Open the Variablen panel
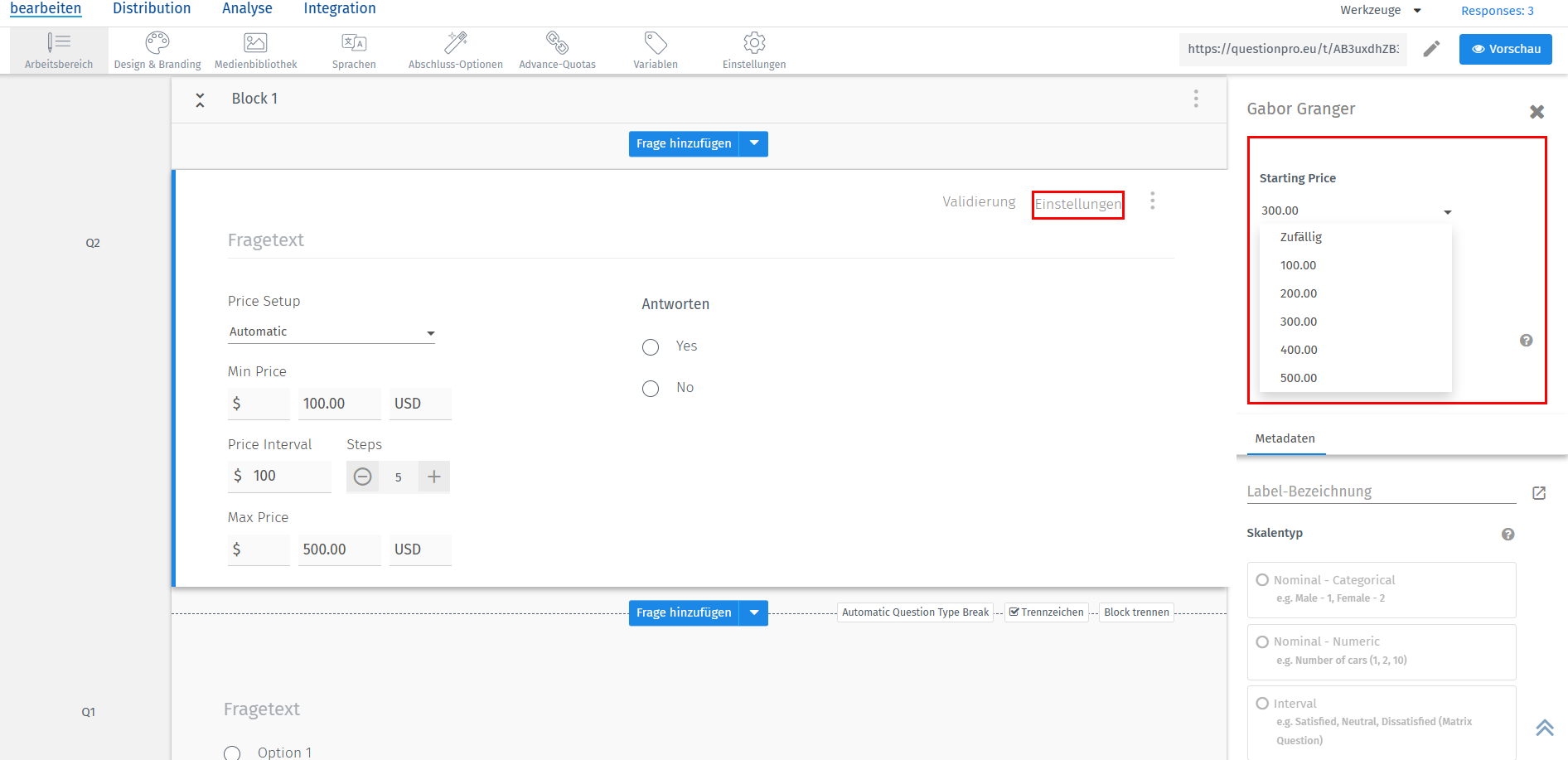This screenshot has height=760, width=1568. coord(655,50)
